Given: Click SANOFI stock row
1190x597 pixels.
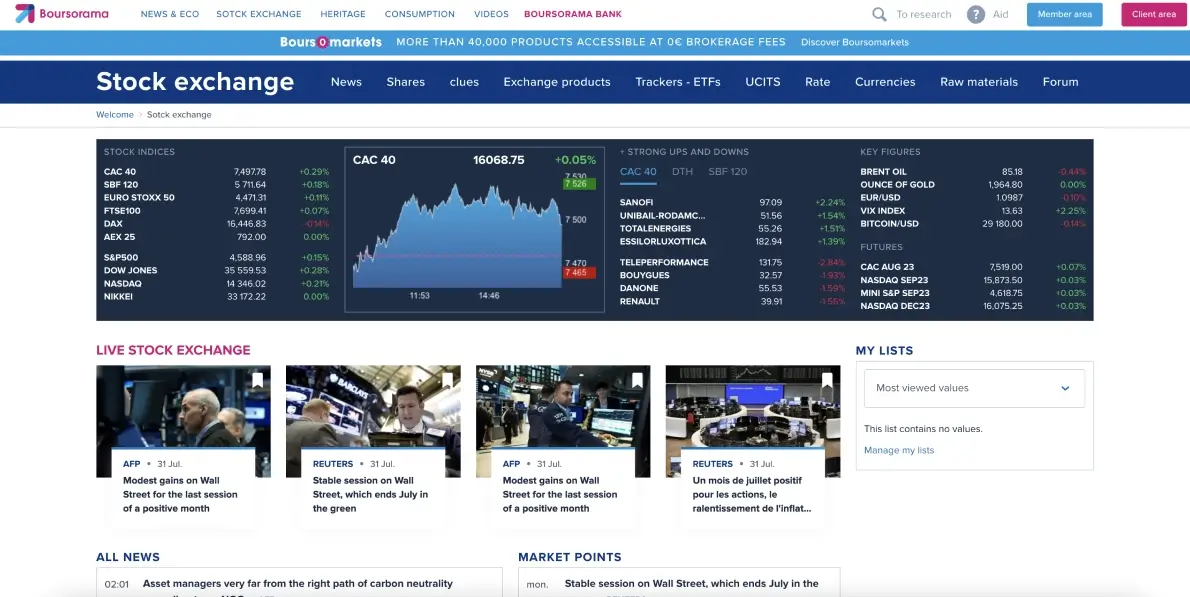Looking at the screenshot, I should point(732,203).
